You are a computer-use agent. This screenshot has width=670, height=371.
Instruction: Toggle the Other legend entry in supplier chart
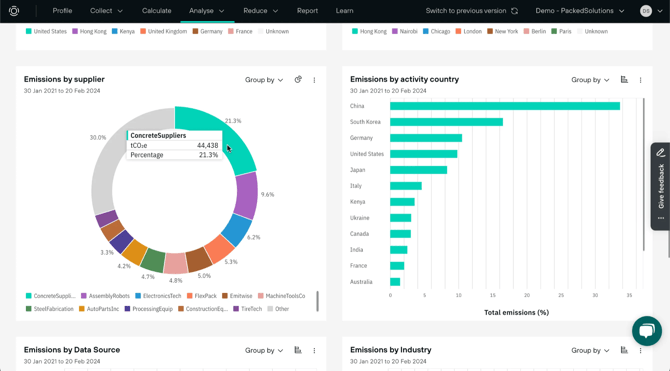(278, 309)
